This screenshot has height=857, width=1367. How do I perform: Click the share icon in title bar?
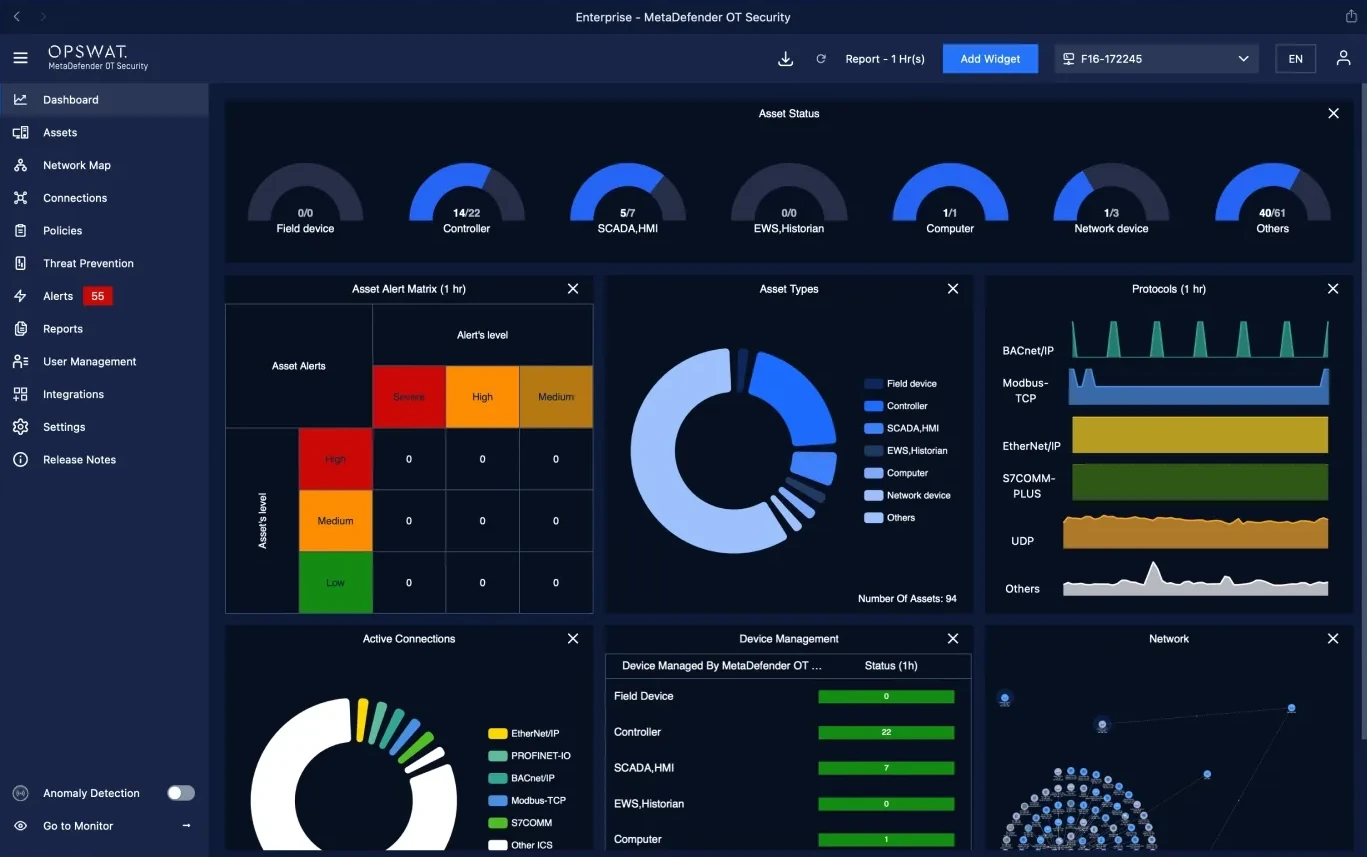coord(1351,16)
